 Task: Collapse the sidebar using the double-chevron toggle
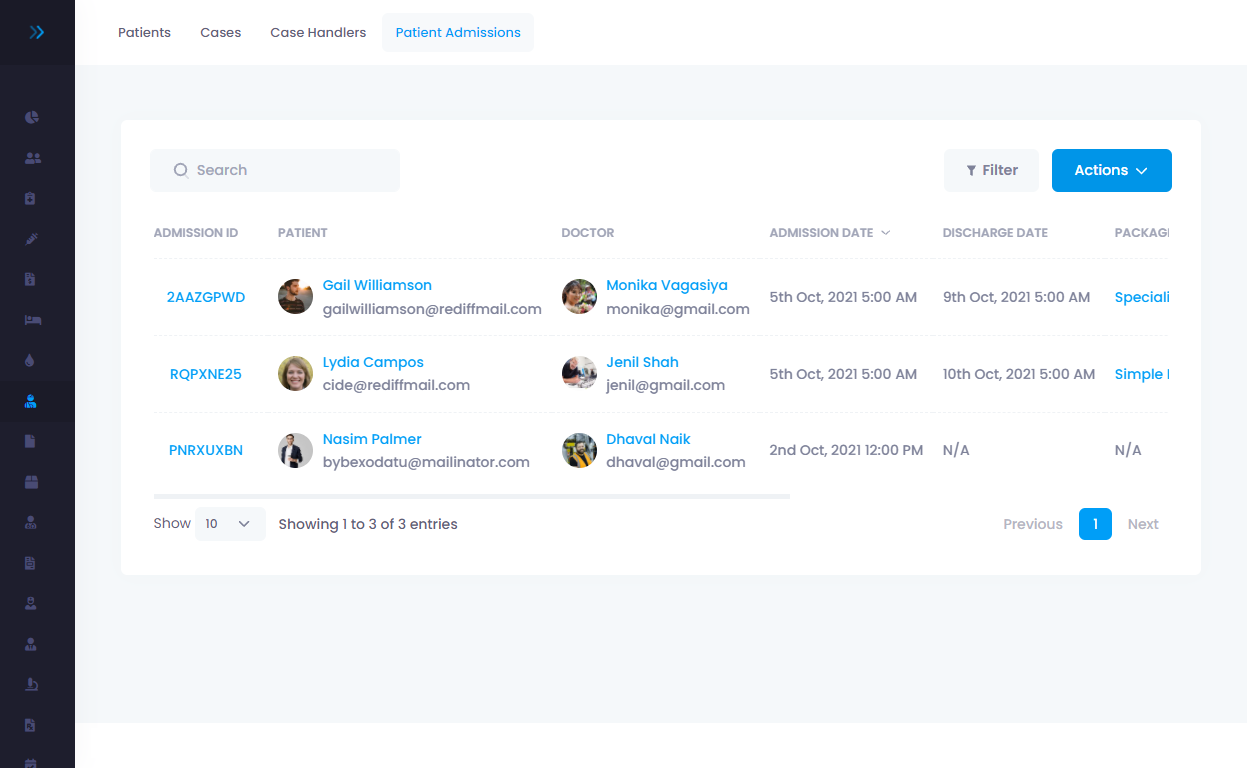tap(37, 31)
